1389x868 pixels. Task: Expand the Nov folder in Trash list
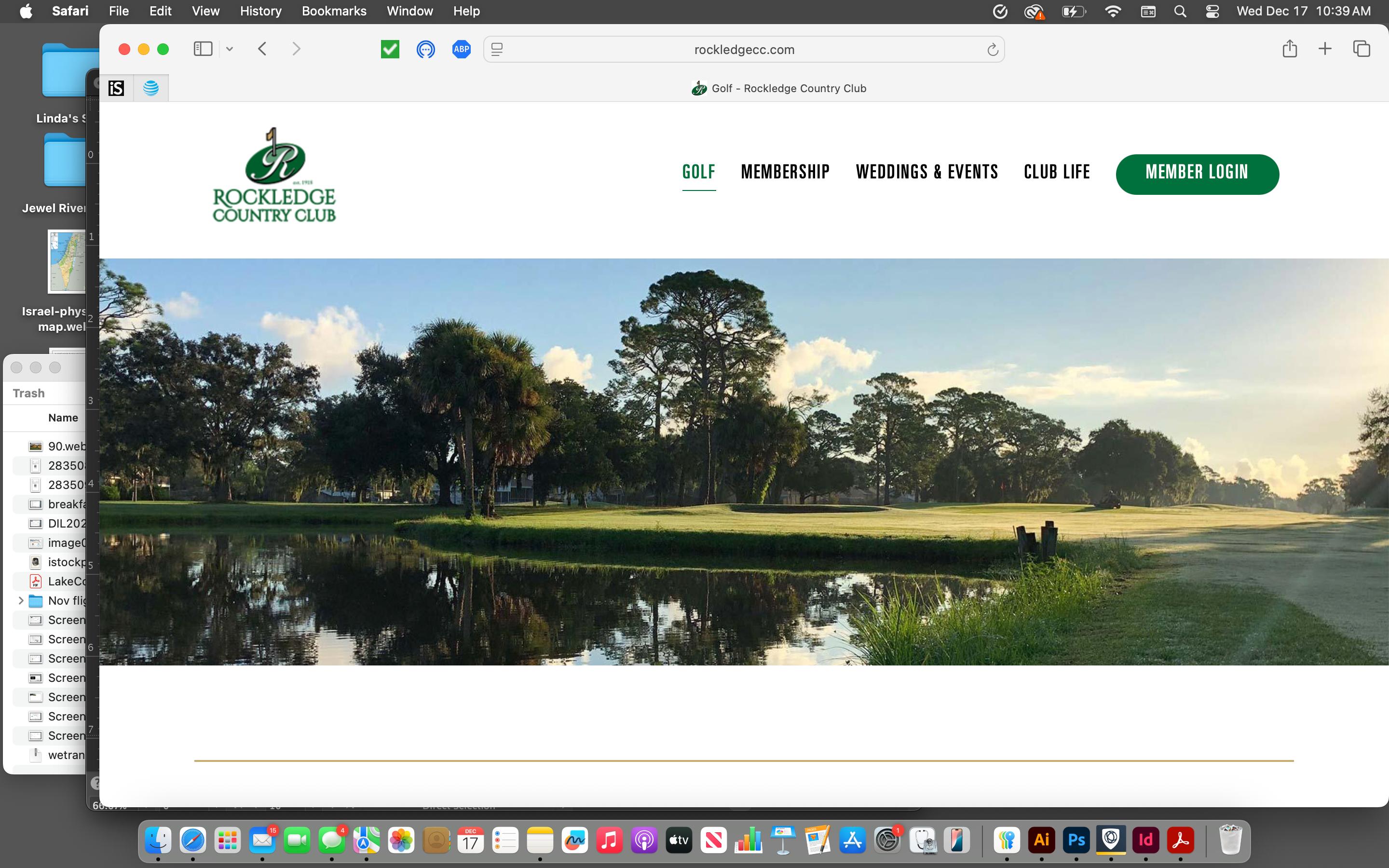tap(21, 600)
